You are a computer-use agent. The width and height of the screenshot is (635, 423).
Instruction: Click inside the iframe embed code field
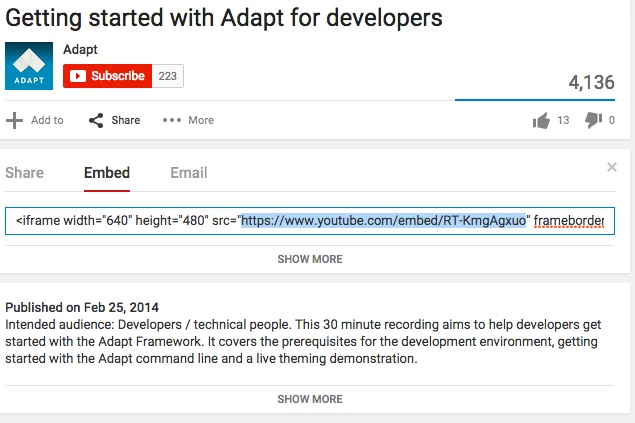click(310, 221)
